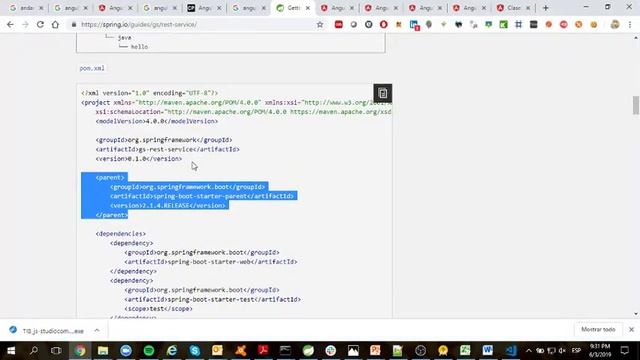Screen dimensions: 640x360
Task: Bookmark this page with the star icon
Action: (320, 24)
